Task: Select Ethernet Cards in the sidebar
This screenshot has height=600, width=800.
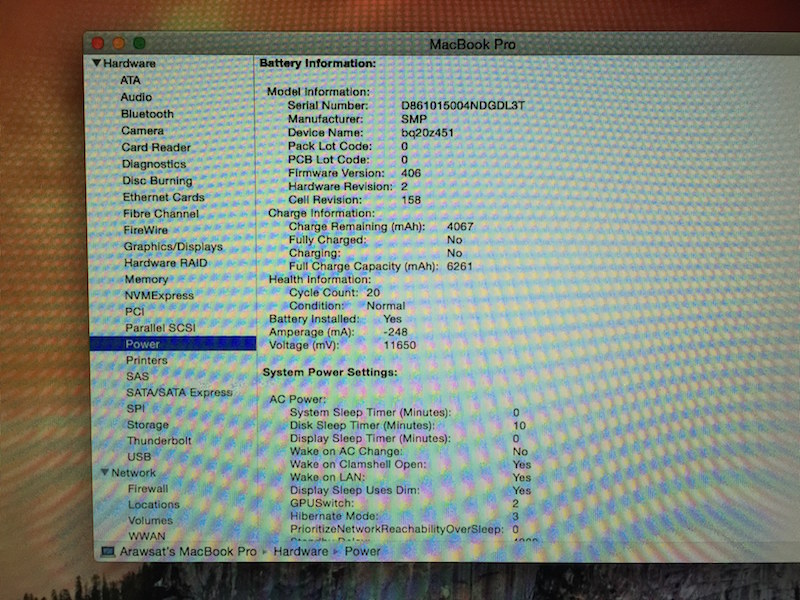Action: pos(164,197)
